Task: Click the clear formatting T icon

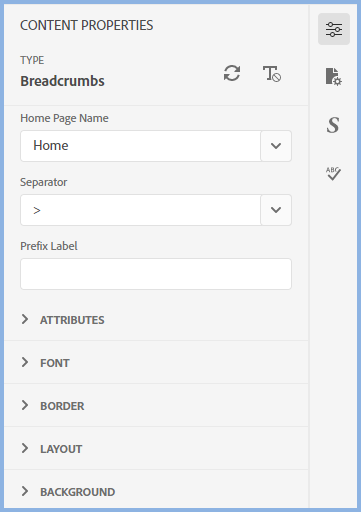Action: (272, 73)
